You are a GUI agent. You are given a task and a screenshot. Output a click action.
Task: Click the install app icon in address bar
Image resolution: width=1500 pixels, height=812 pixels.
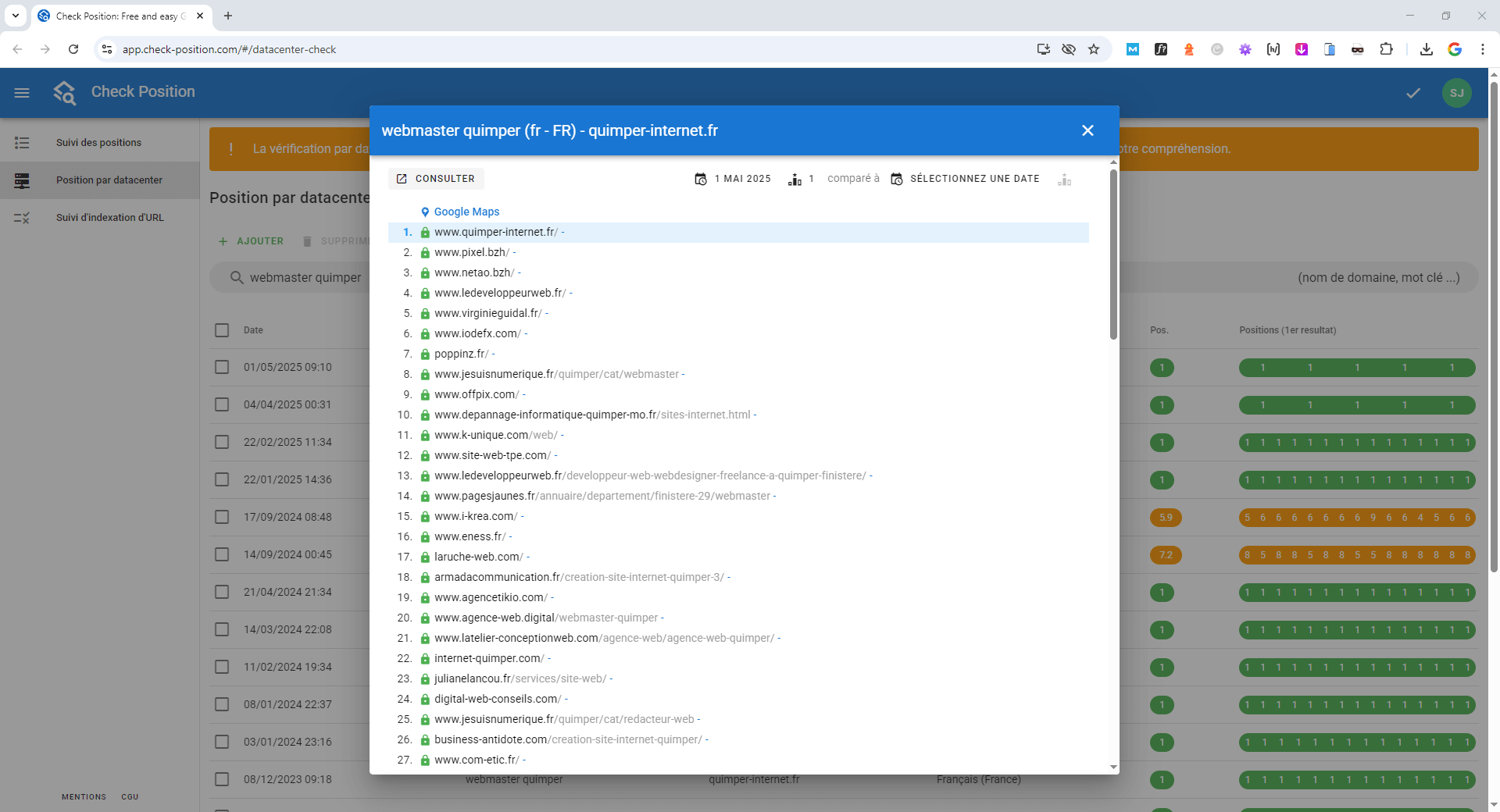[1043, 49]
